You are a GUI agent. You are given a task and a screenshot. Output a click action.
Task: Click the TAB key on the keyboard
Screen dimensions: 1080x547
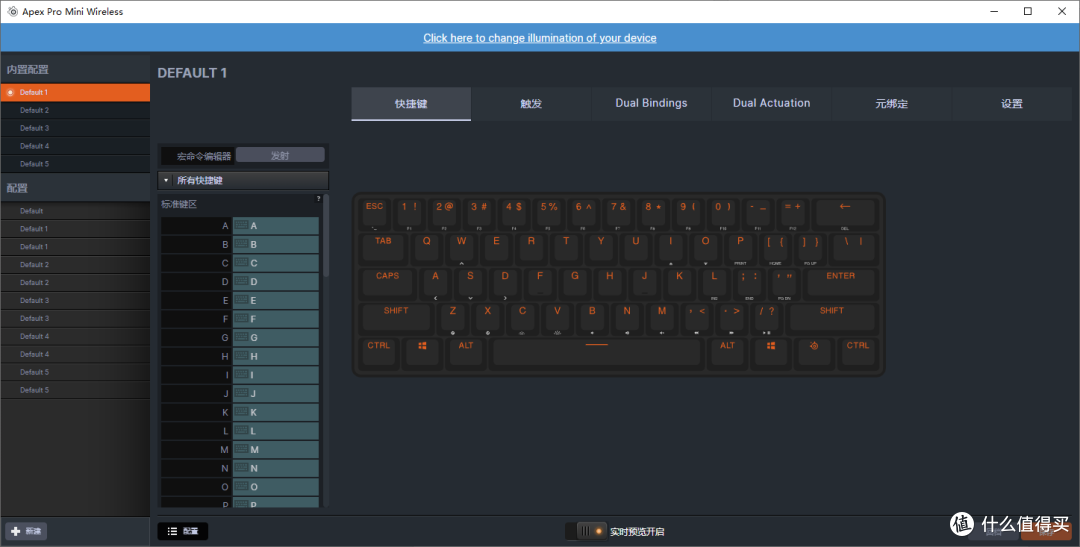(383, 247)
